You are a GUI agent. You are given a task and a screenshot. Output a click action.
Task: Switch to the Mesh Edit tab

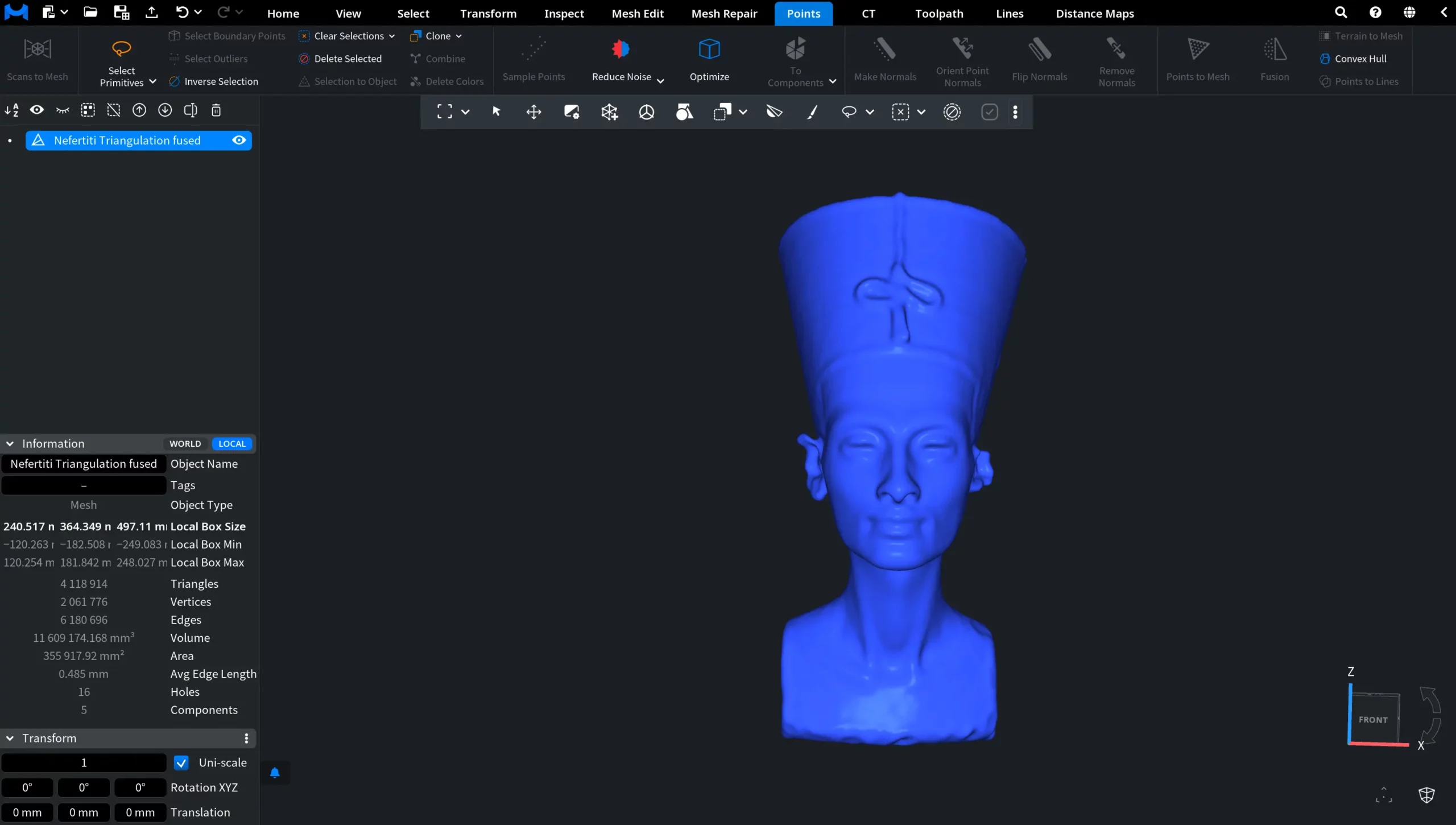coord(638,13)
